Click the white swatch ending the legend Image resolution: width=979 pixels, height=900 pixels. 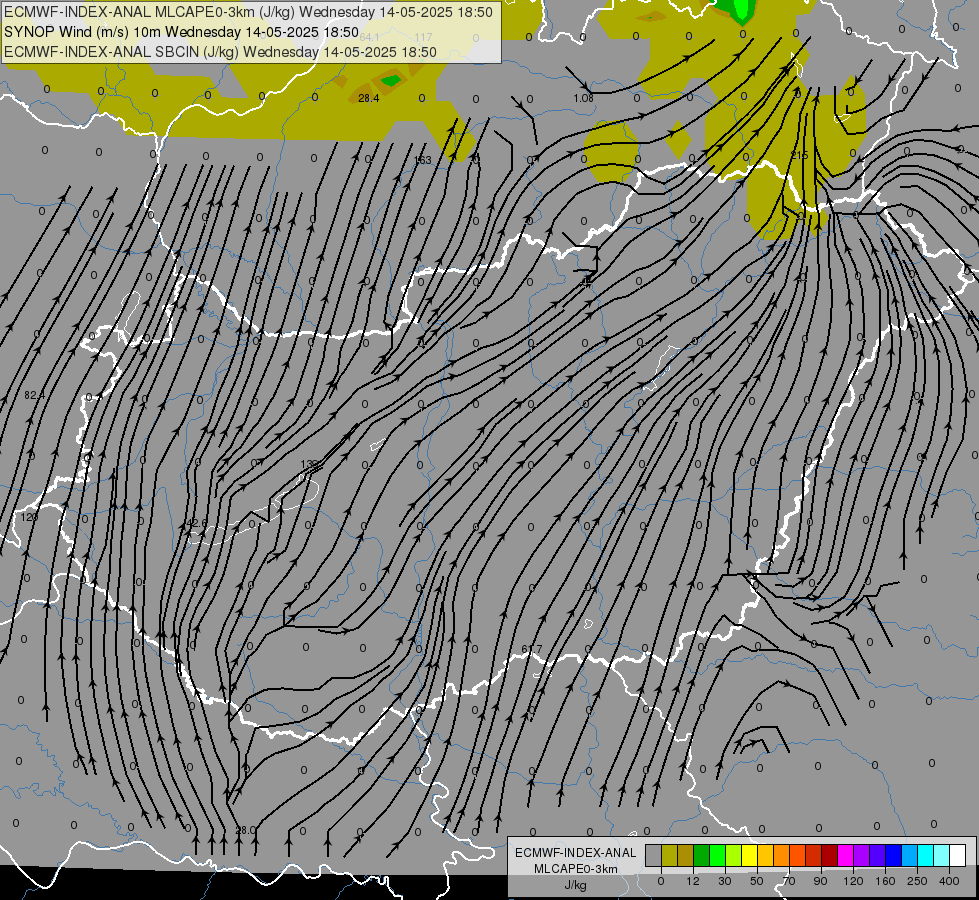tap(958, 855)
